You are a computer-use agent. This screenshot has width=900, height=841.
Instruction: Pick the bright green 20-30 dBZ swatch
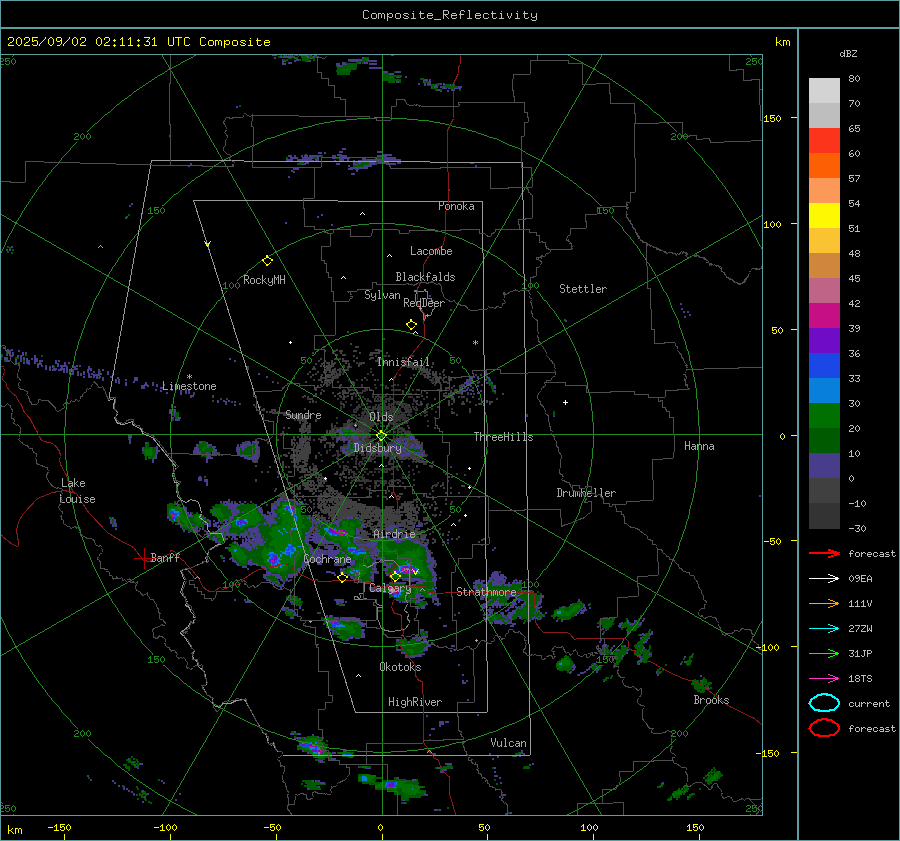pos(824,416)
